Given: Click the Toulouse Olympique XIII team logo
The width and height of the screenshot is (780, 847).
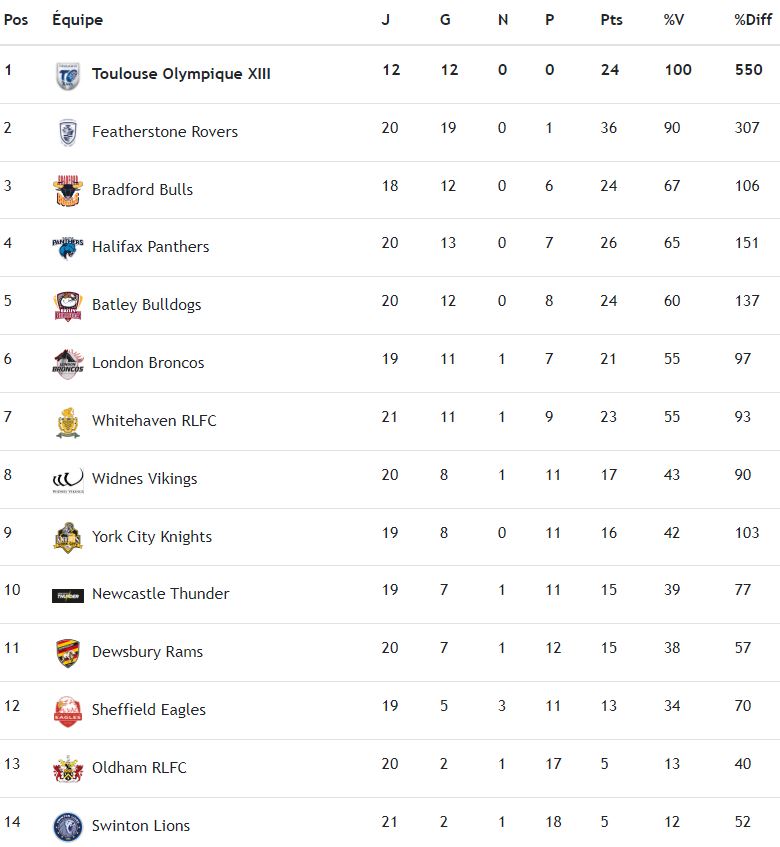Looking at the screenshot, I should 68,75.
